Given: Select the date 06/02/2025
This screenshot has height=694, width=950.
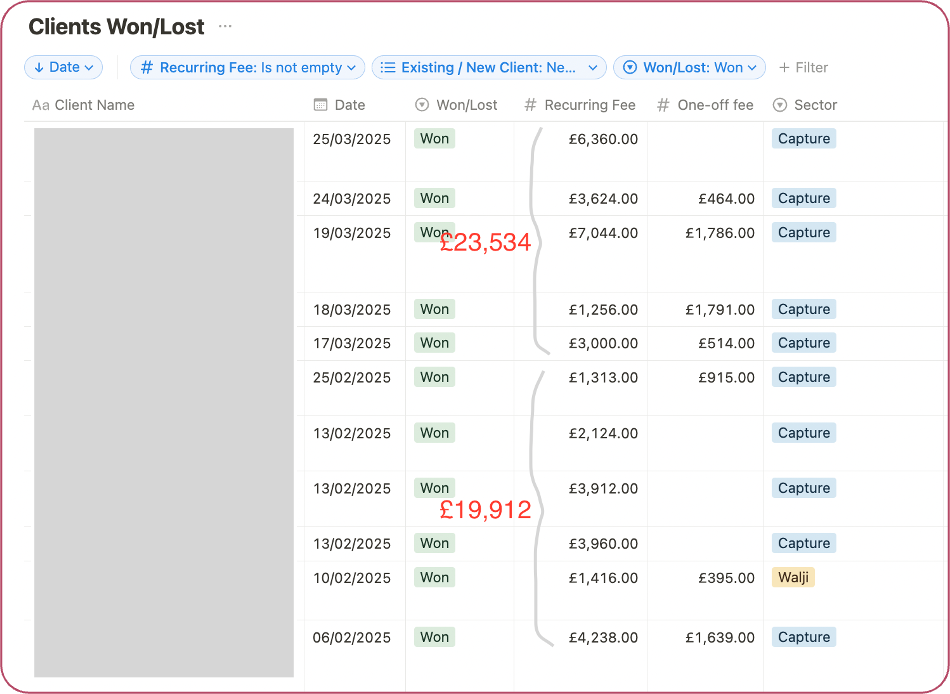Looking at the screenshot, I should click(351, 638).
